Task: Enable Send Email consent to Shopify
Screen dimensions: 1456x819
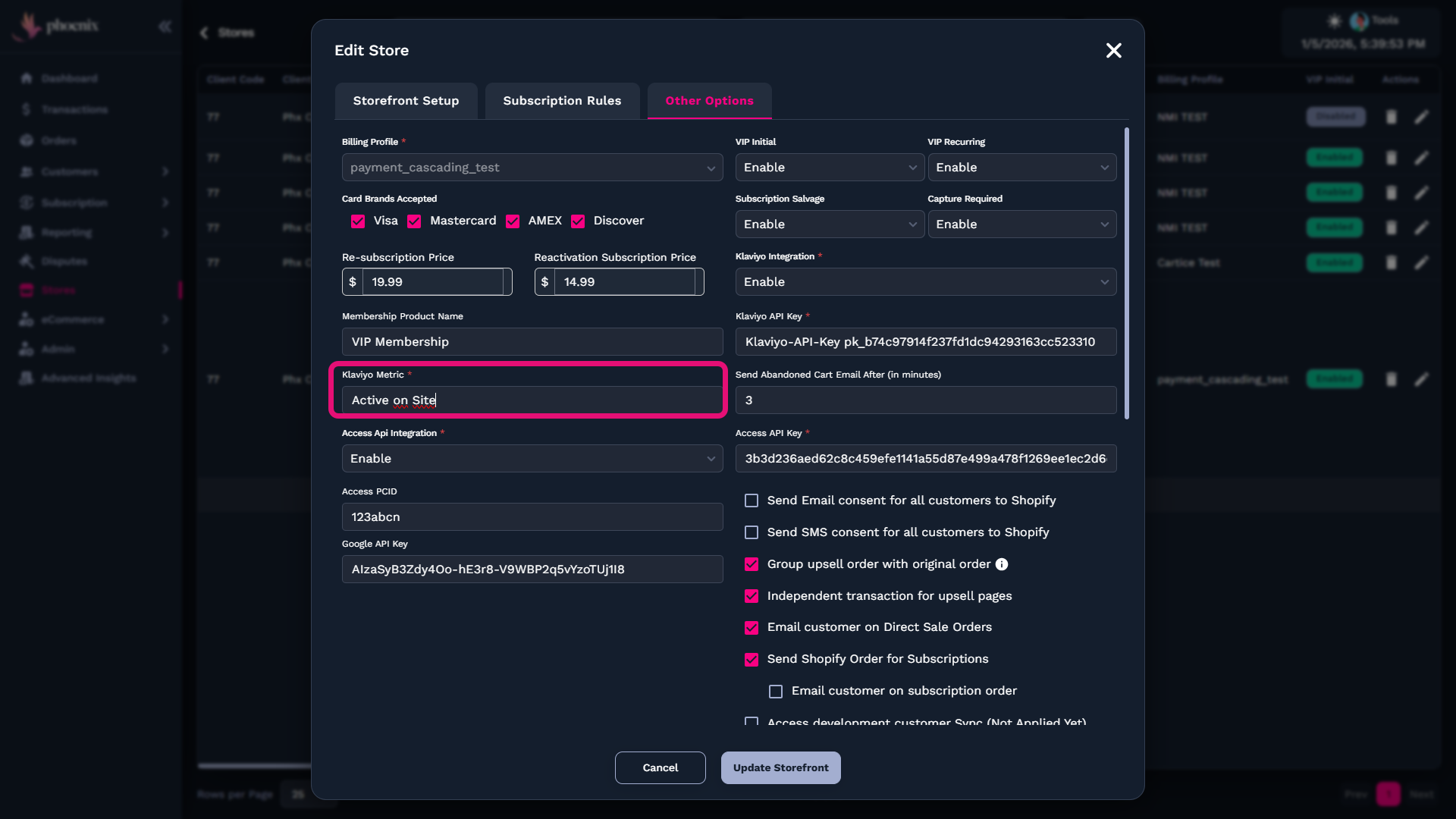Action: click(752, 500)
